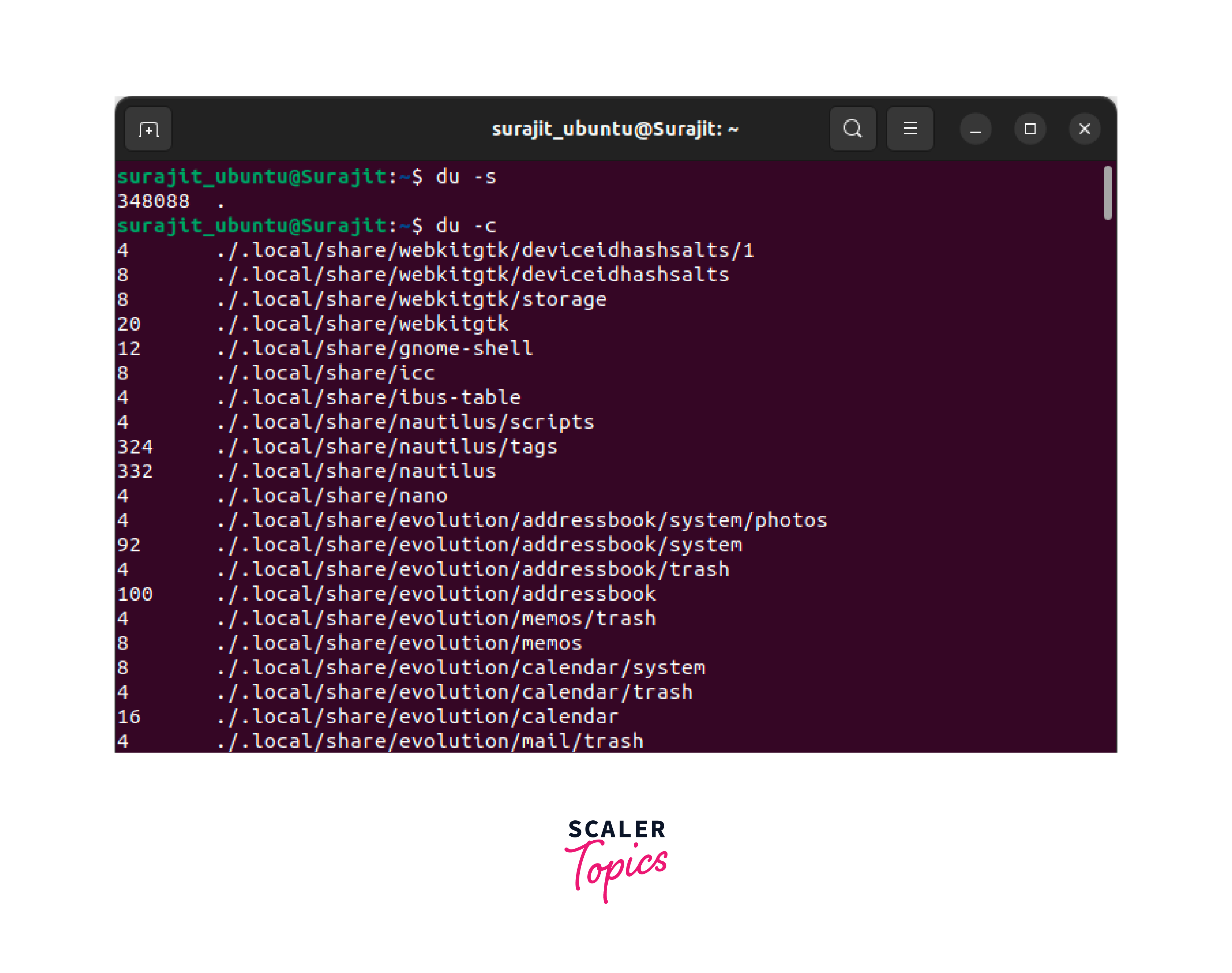
Task: Click the evolution/mail/trash path line
Action: tap(430, 741)
